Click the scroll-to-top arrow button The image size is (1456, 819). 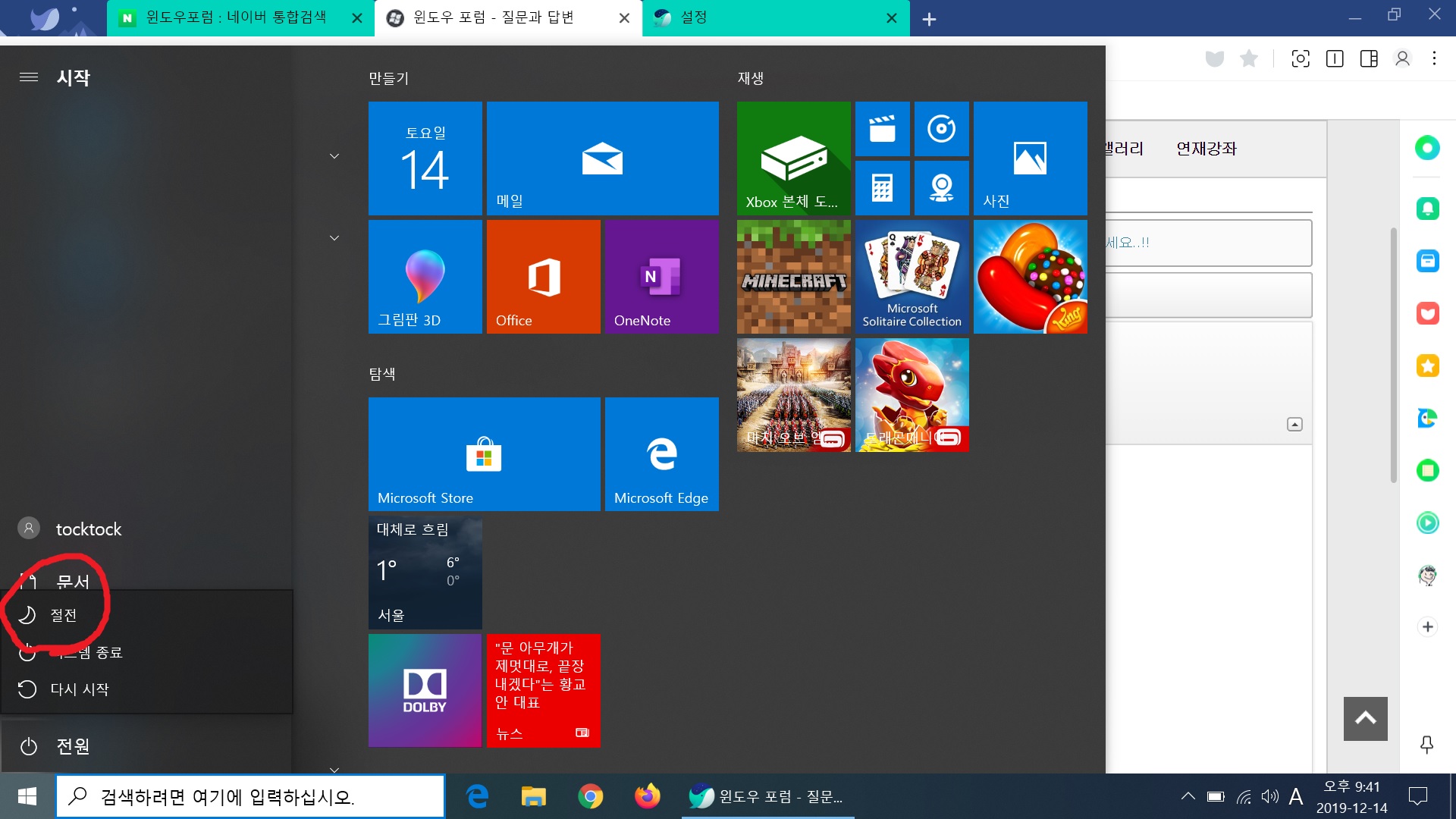pos(1365,718)
